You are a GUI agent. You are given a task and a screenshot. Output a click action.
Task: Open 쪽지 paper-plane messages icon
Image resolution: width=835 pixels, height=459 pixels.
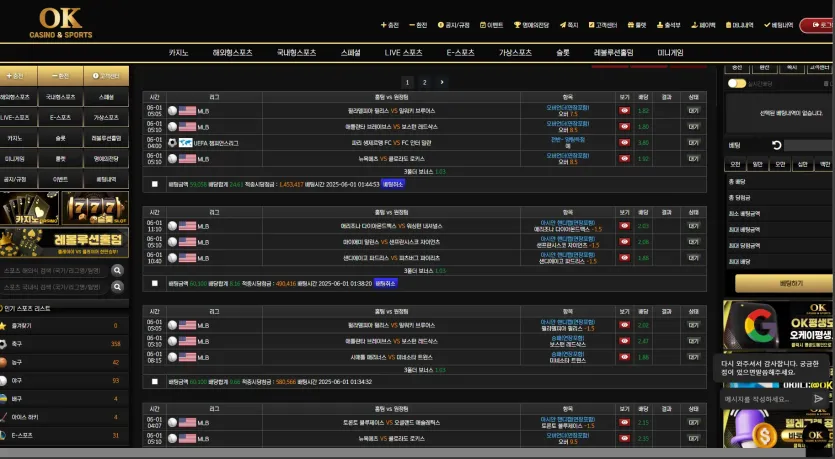[x=562, y=25]
